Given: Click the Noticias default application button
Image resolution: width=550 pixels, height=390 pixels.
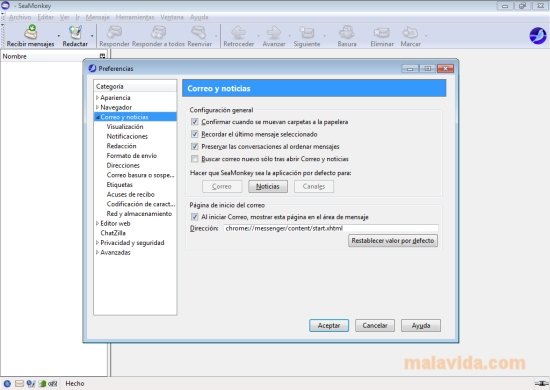Looking at the screenshot, I should 268,186.
